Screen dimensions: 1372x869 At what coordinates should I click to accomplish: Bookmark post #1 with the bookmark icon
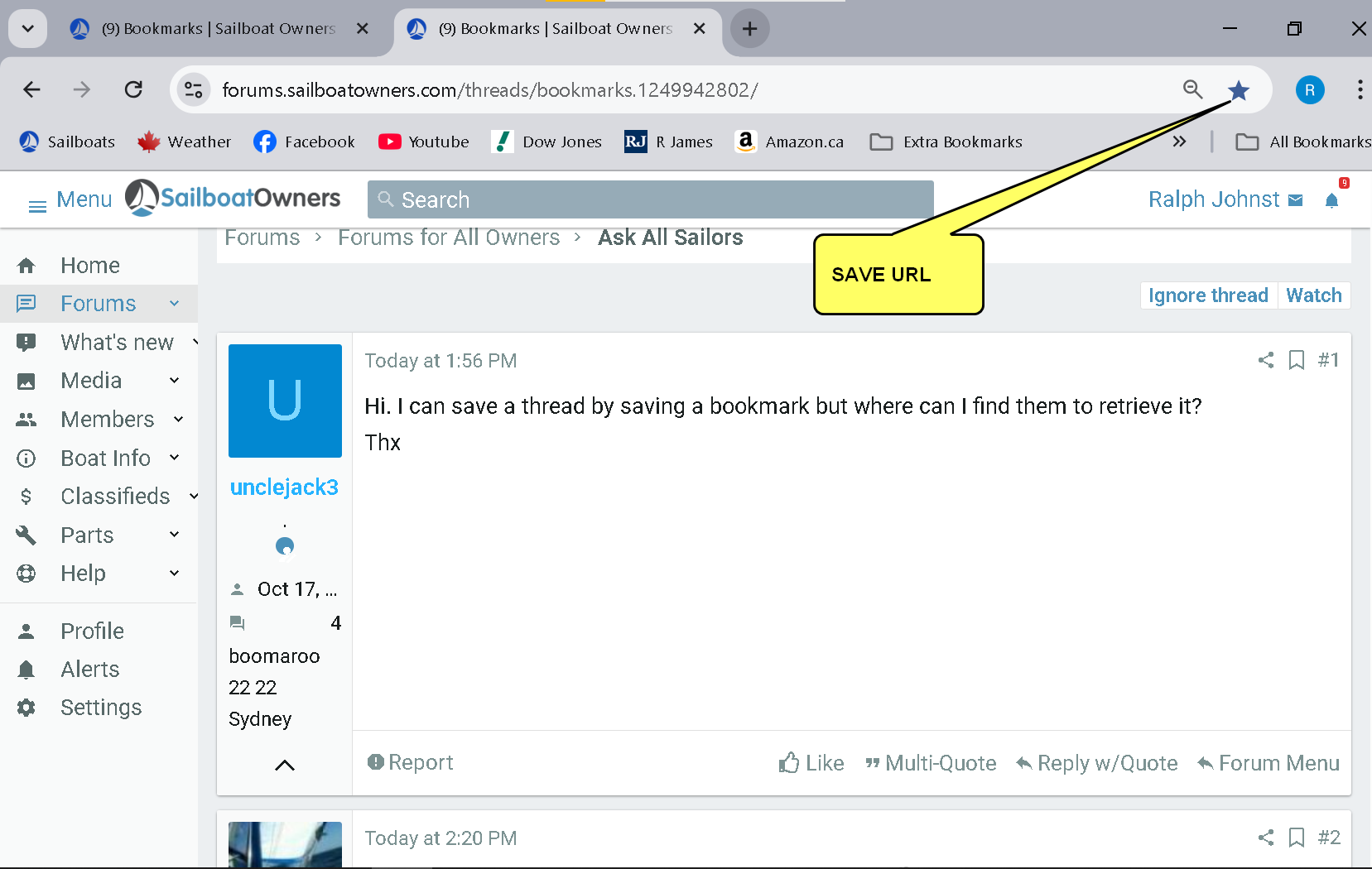[1297, 360]
